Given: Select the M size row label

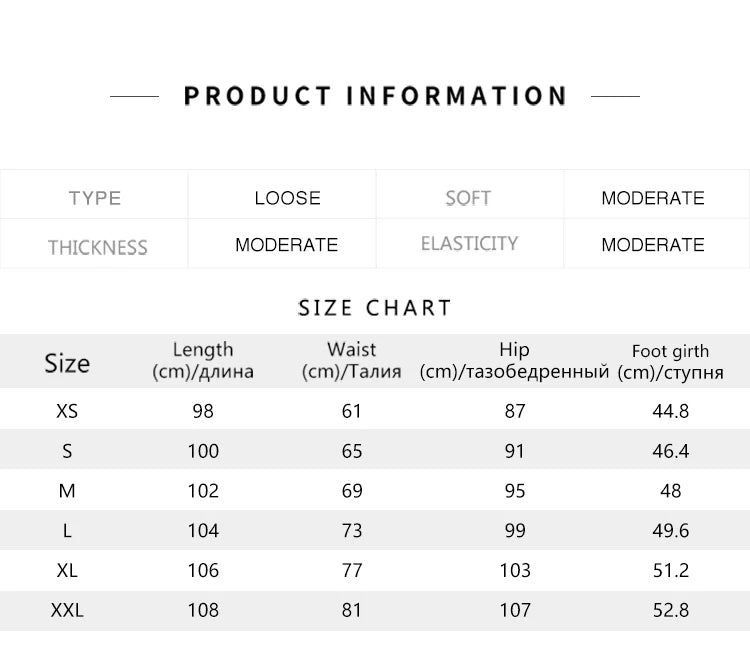Looking at the screenshot, I should coord(67,491).
